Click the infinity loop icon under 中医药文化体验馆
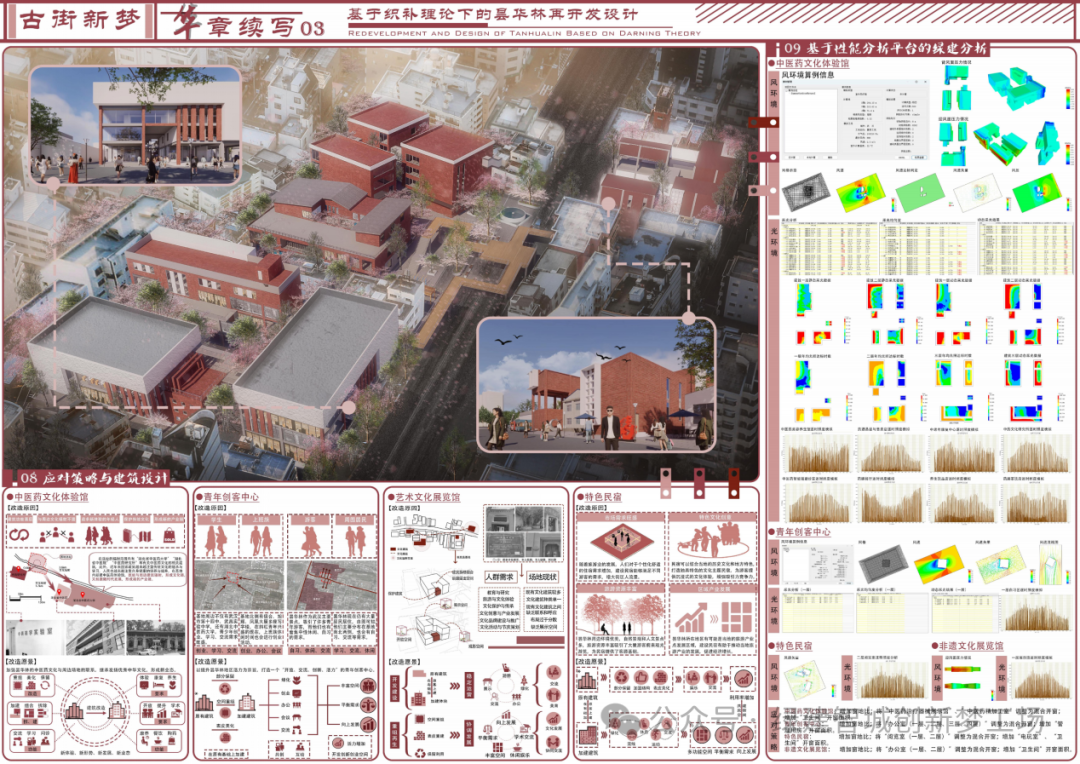Viewport: 1080px width, 764px height. pyautogui.click(x=19, y=536)
